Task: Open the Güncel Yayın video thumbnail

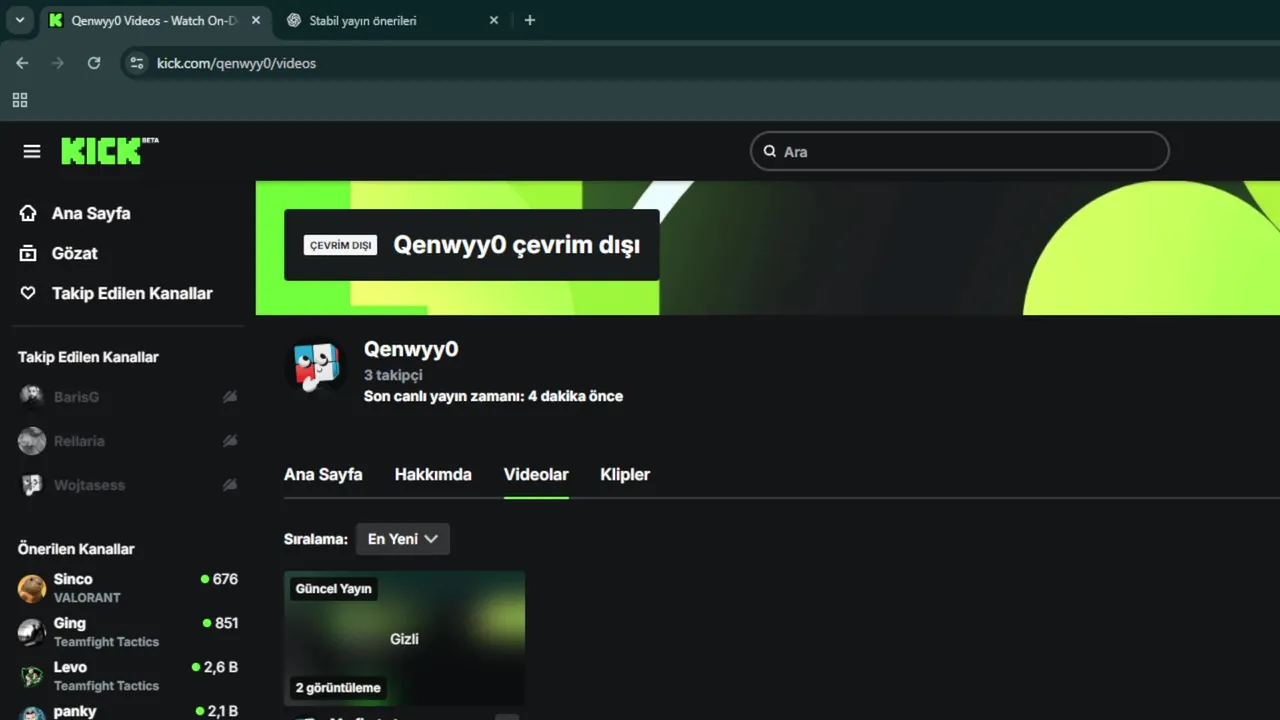Action: pos(404,638)
